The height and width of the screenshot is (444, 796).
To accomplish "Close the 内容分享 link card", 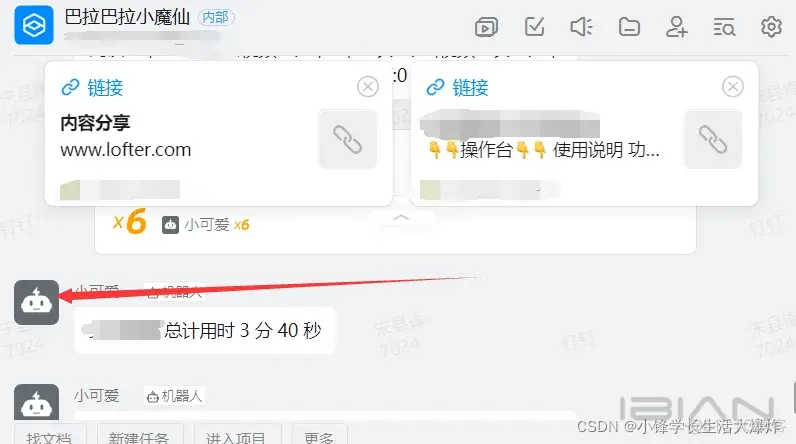I will coord(368,87).
